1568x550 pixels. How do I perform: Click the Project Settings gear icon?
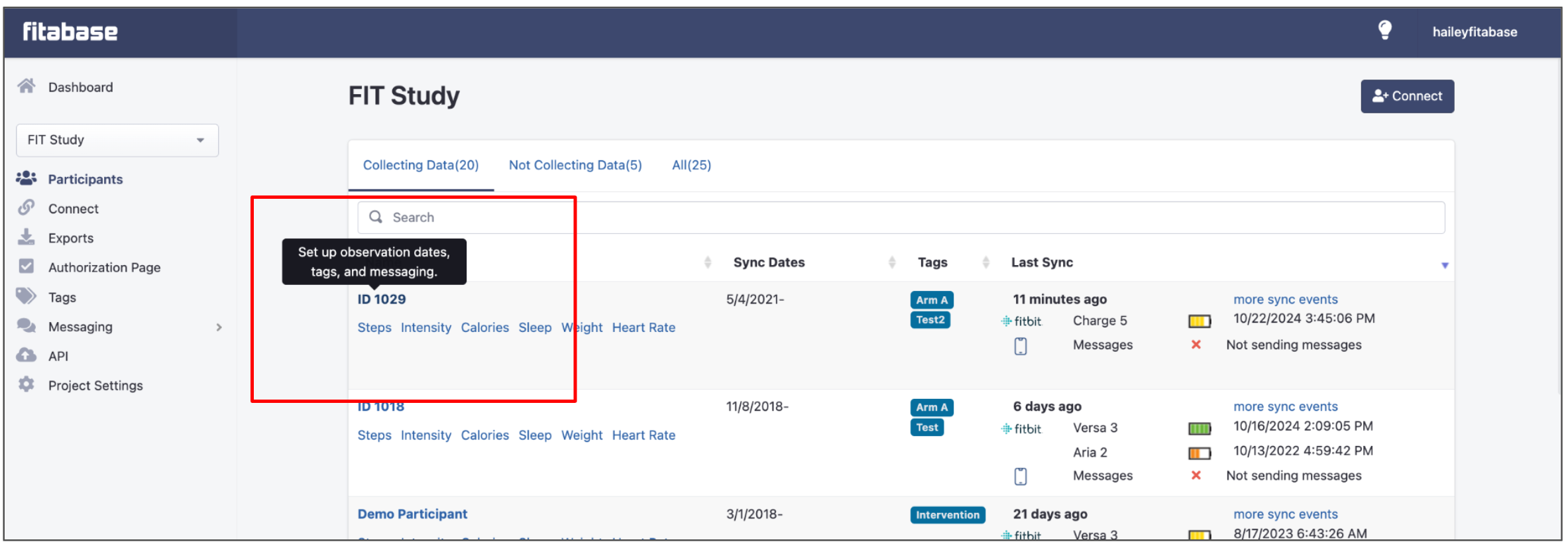(27, 384)
